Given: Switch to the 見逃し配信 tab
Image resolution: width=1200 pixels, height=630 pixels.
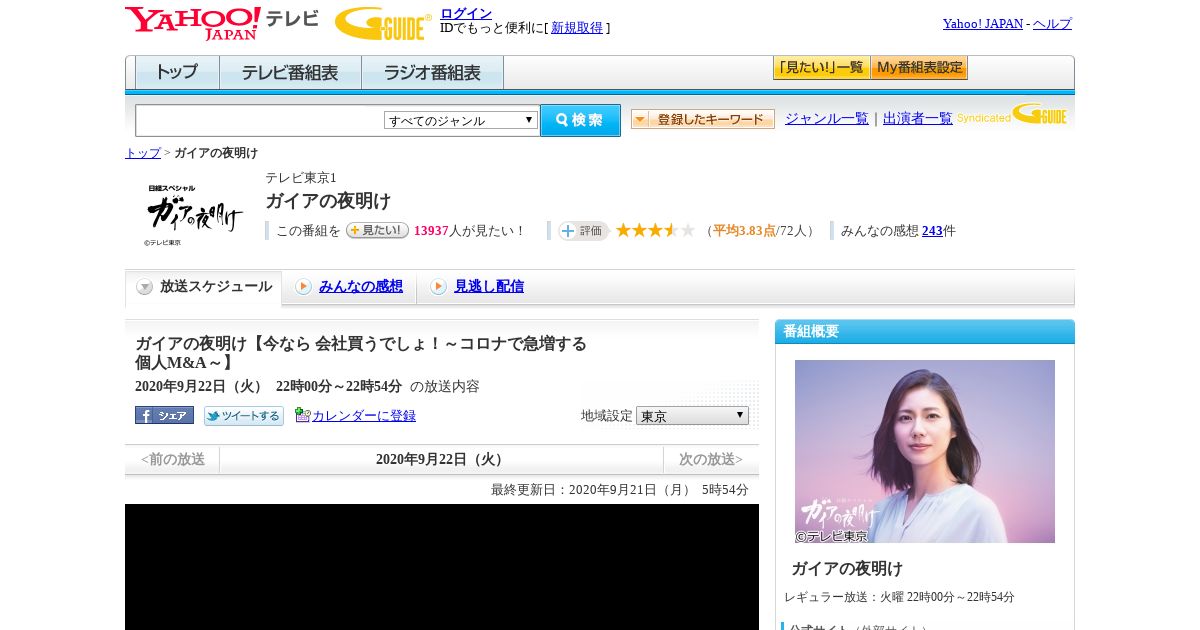Looking at the screenshot, I should (x=489, y=287).
